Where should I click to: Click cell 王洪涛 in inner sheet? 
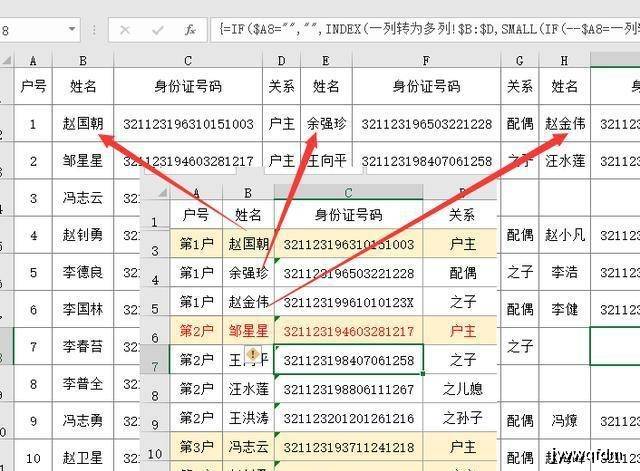point(249,418)
